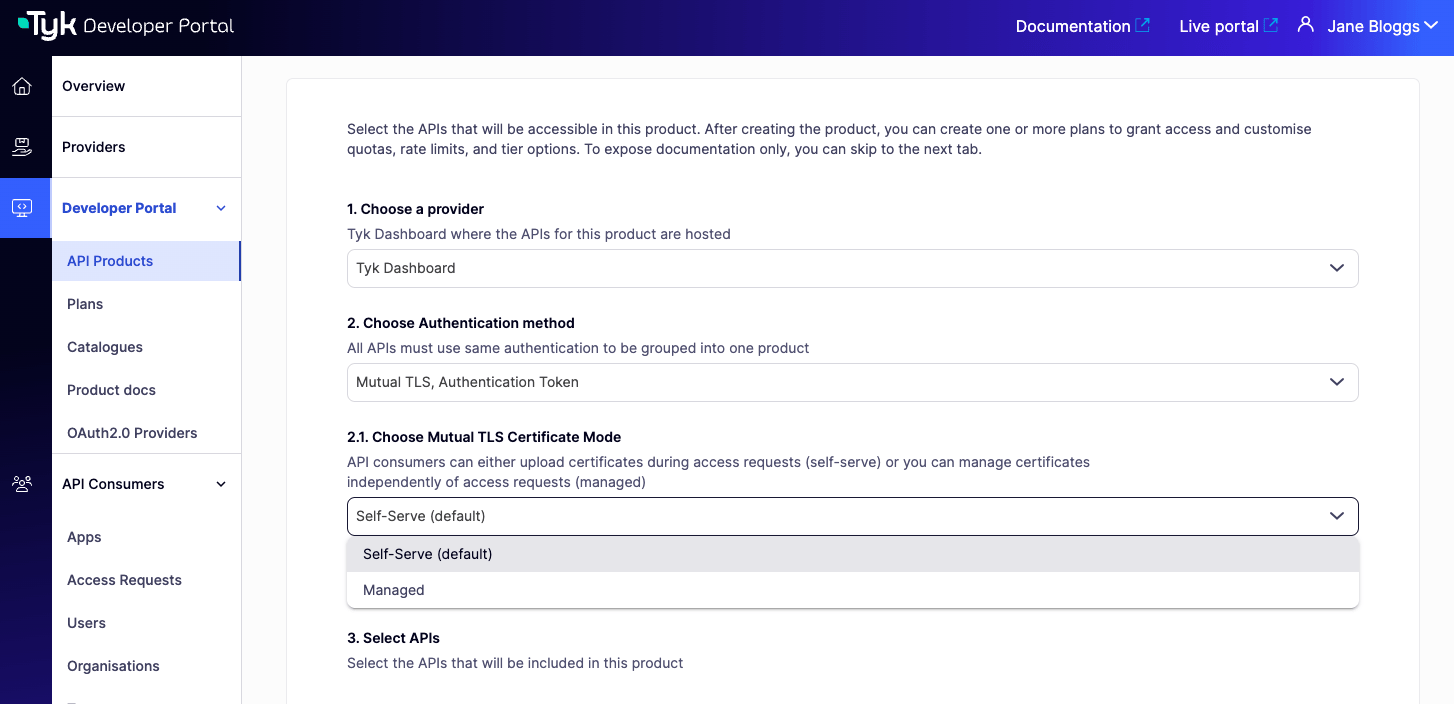
Task: Open Access Requests page
Action: (x=124, y=580)
